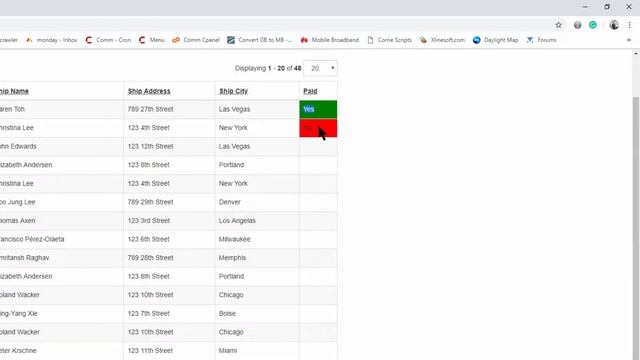Open the Chrome profile avatar

(614, 25)
